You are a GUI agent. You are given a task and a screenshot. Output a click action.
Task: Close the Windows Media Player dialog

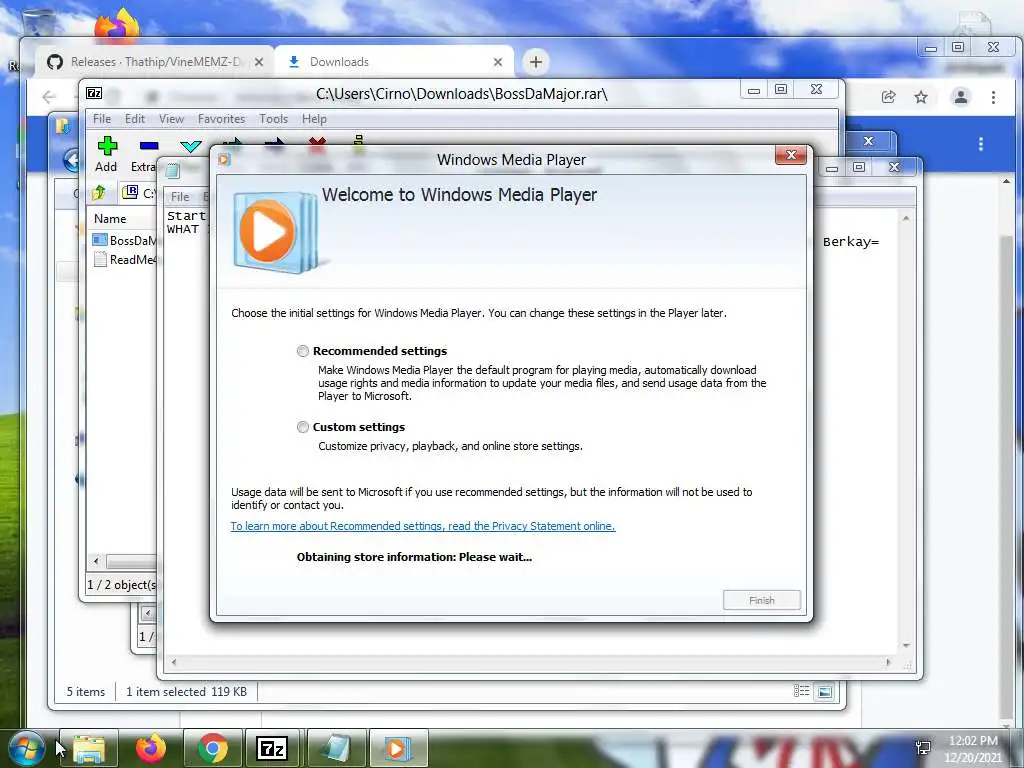(791, 155)
